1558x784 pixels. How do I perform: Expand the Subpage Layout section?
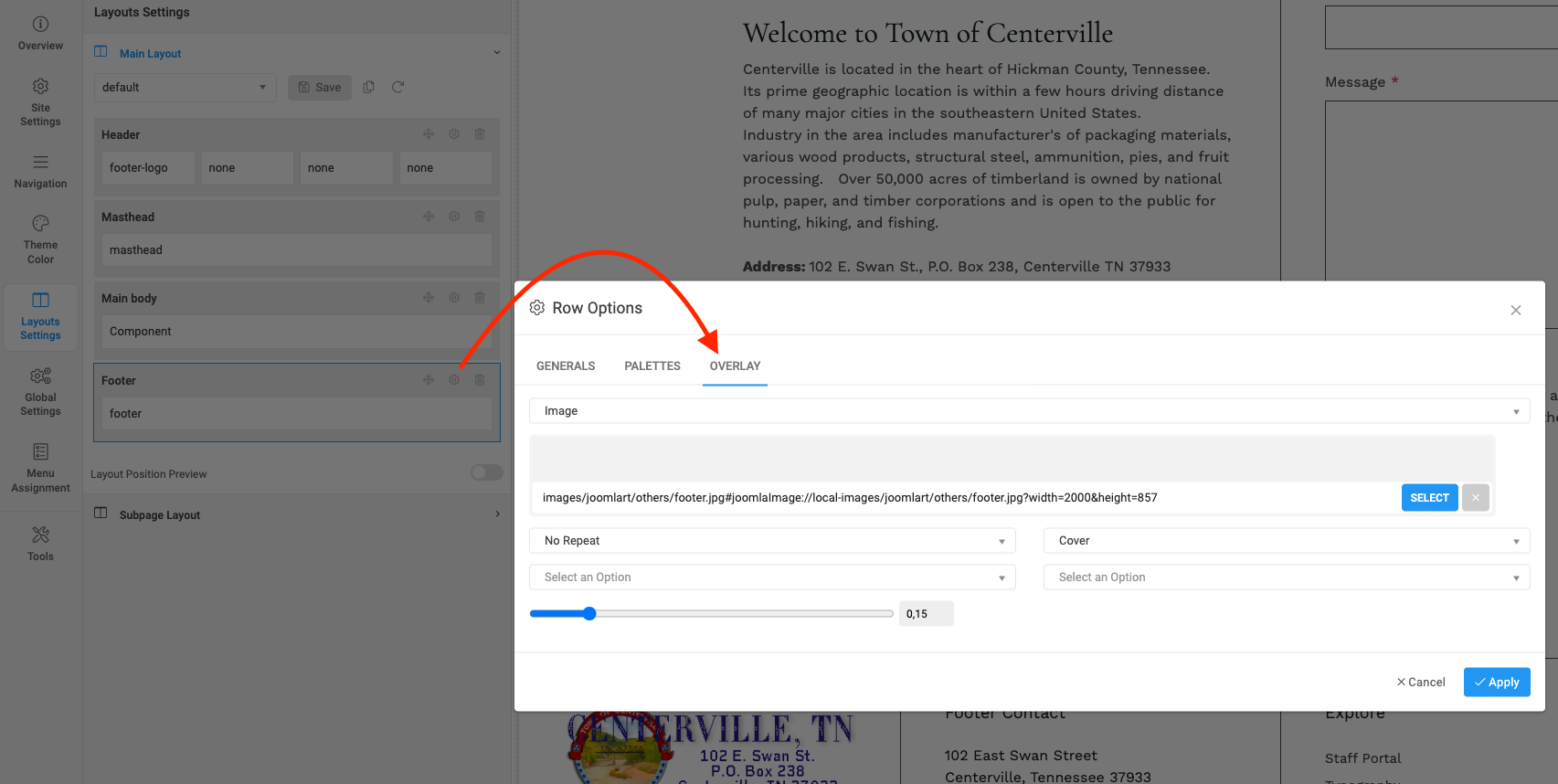tap(497, 514)
